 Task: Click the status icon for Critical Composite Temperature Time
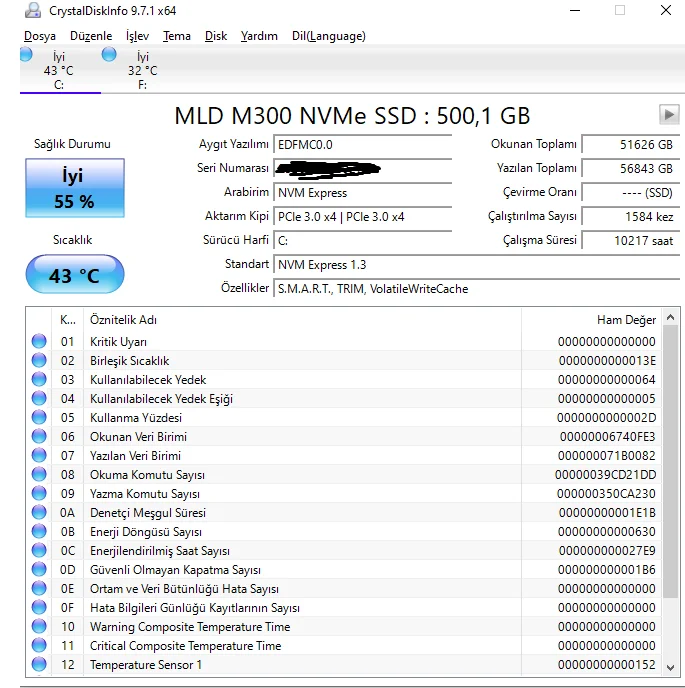pyautogui.click(x=39, y=645)
